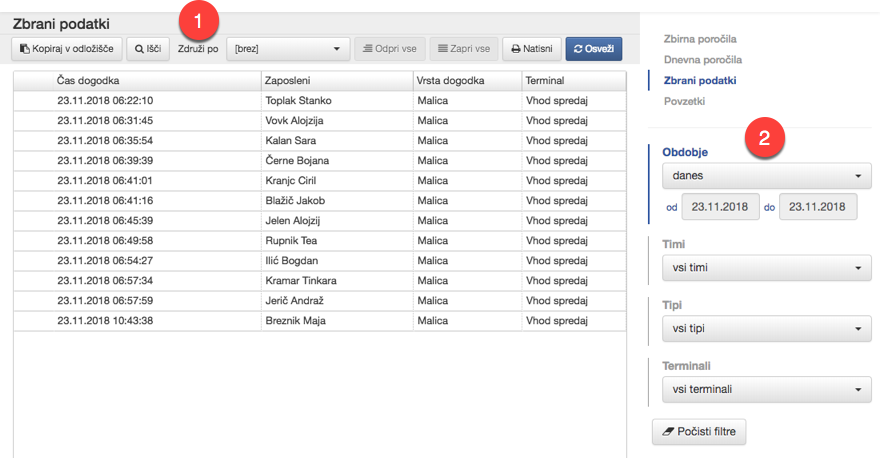The height and width of the screenshot is (458, 880).
Task: Sort by the Terminal column header
Action: 574,81
